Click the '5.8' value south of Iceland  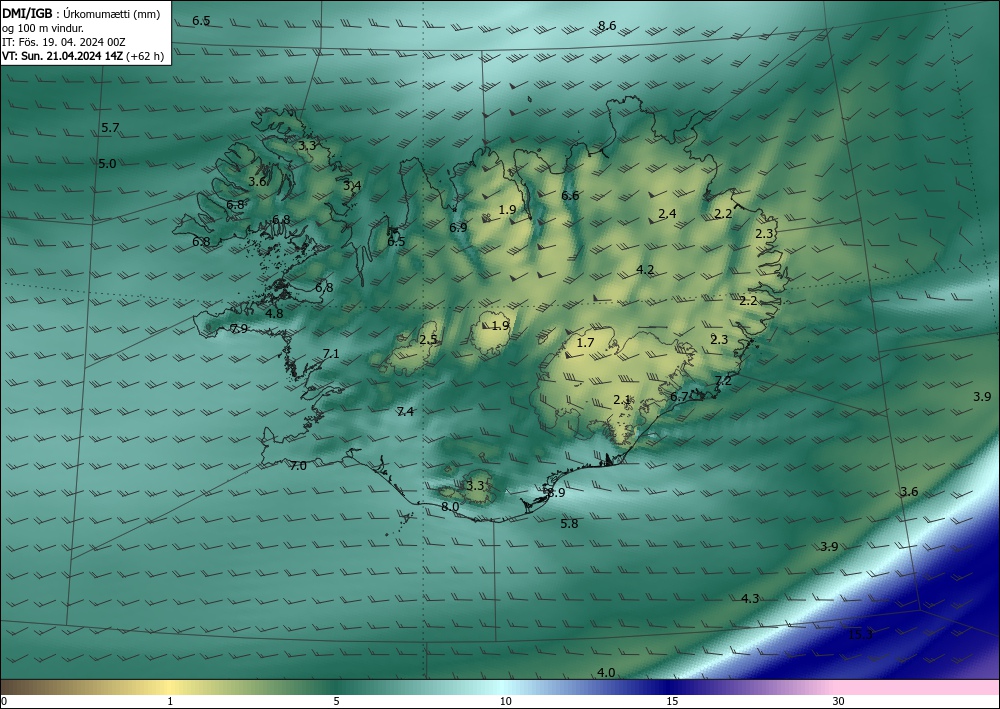569,524
